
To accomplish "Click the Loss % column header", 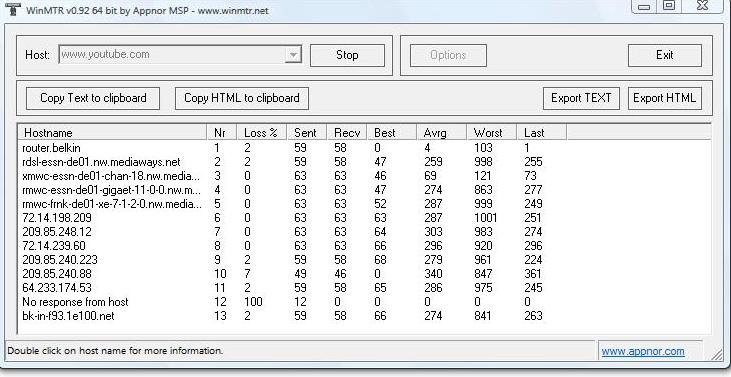I will [x=262, y=133].
